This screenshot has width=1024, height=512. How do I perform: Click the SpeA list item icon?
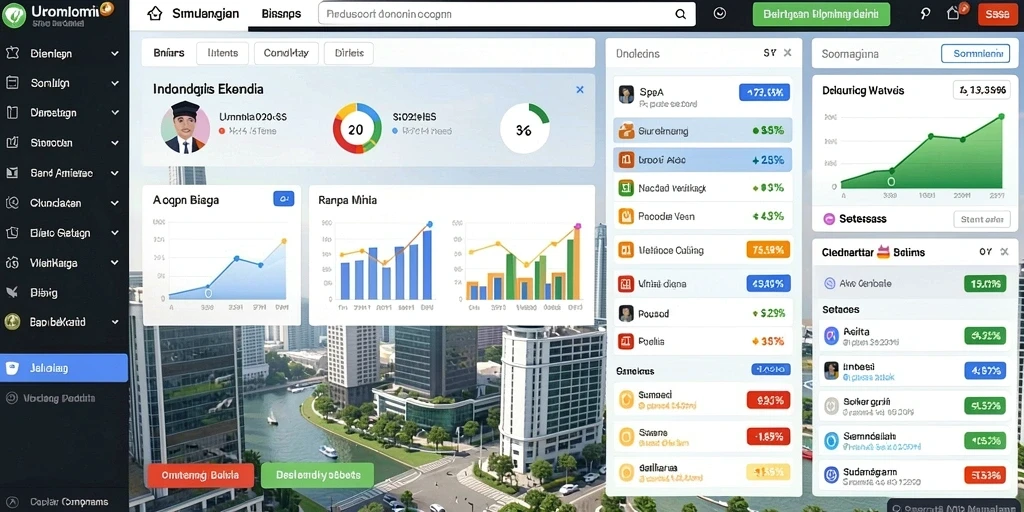pyautogui.click(x=626, y=95)
